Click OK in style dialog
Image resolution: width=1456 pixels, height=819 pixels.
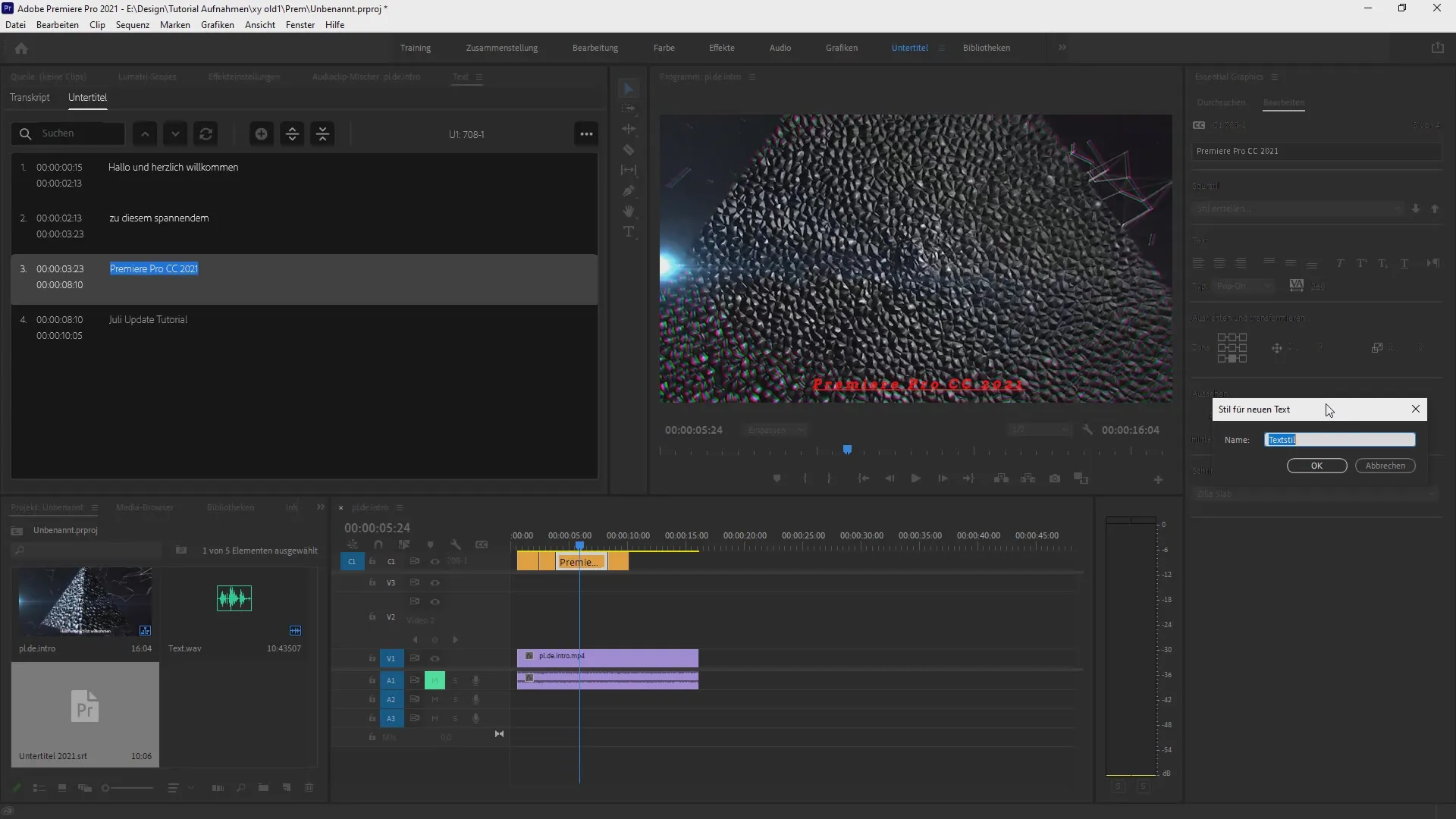1316,466
